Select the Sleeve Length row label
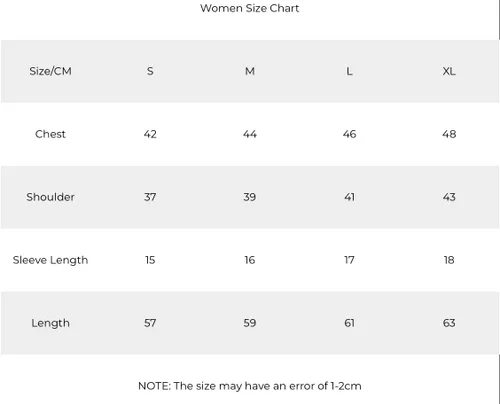500x404 pixels. point(50,260)
